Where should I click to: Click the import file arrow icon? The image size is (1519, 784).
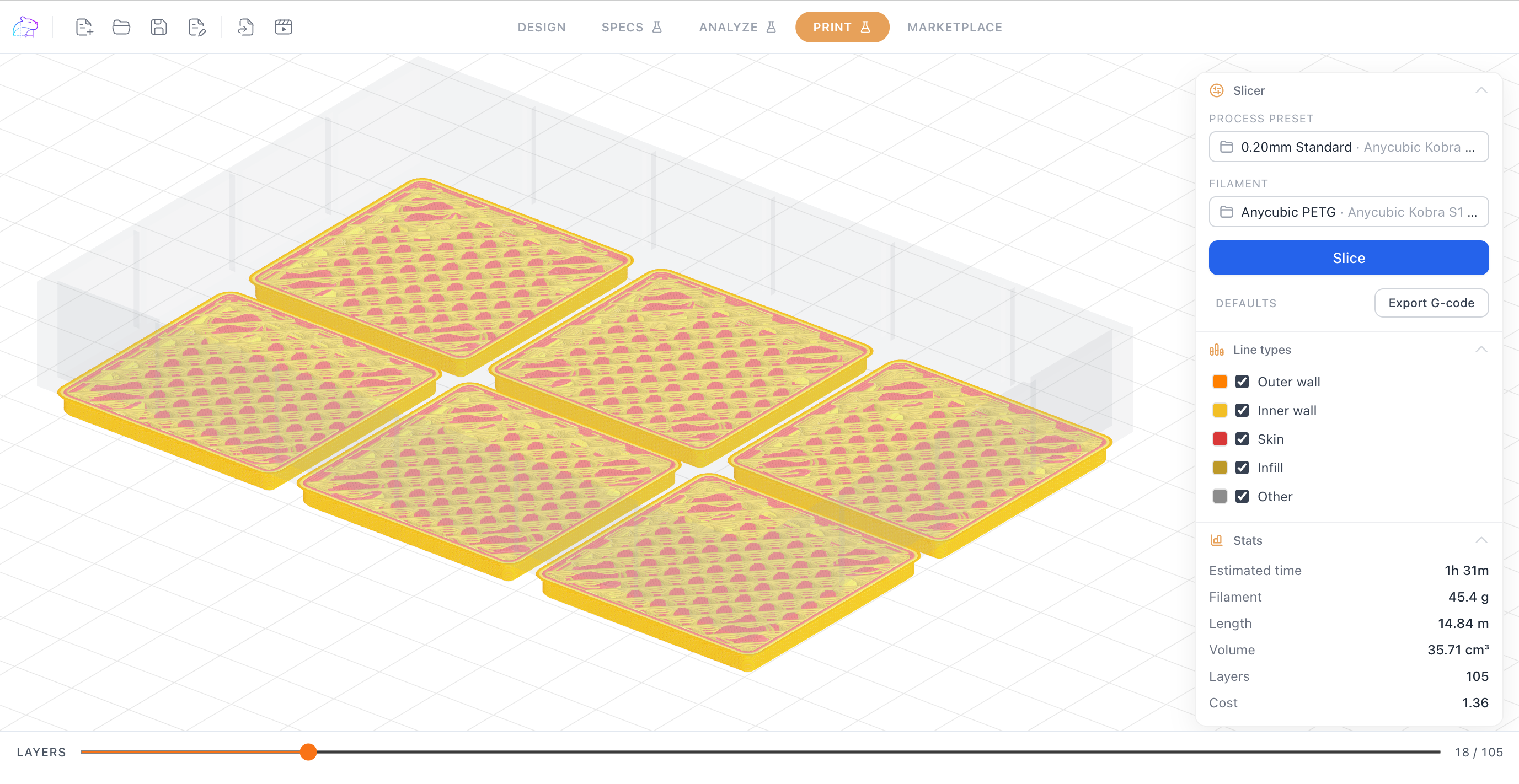click(246, 27)
